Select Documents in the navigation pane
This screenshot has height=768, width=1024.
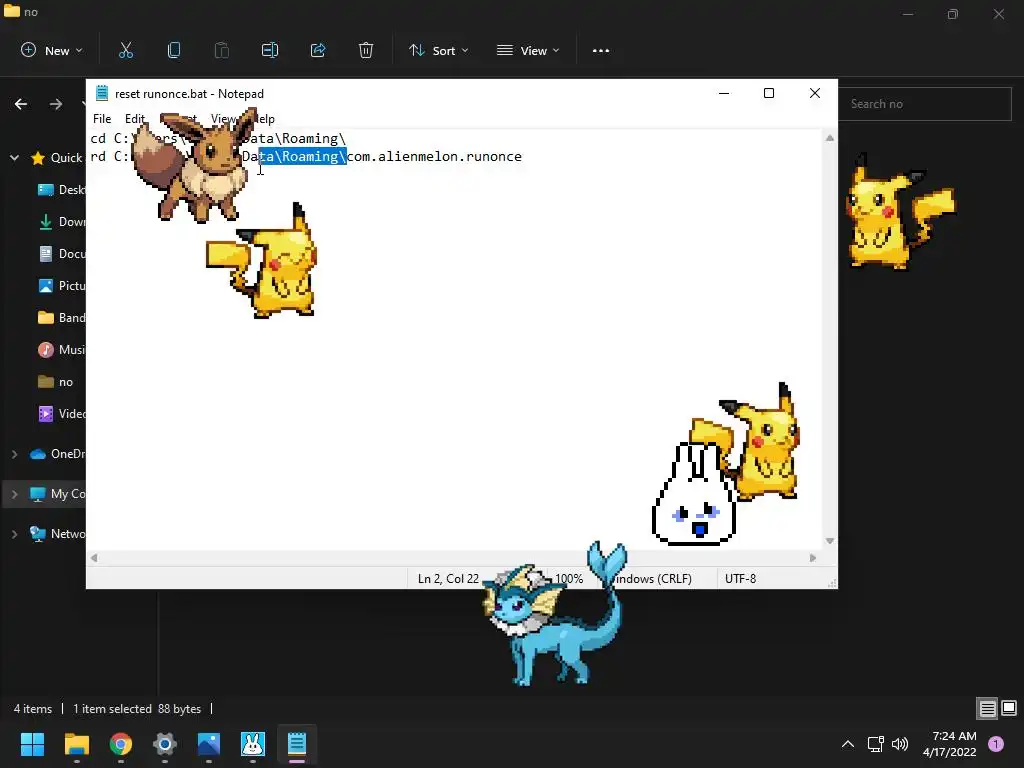click(61, 253)
